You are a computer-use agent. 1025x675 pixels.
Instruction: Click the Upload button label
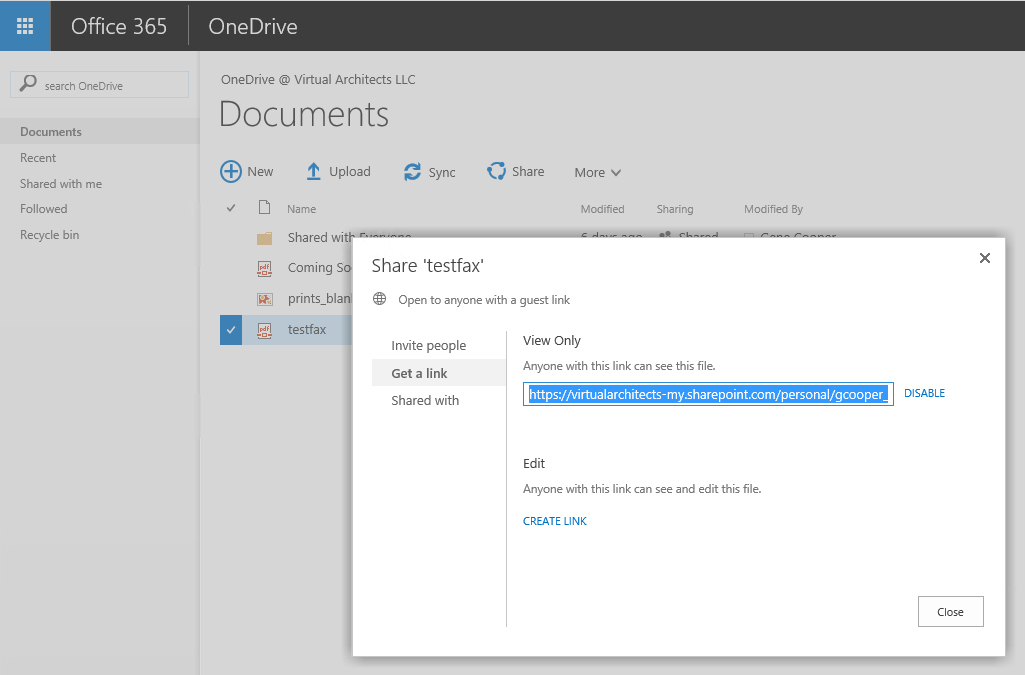(350, 172)
